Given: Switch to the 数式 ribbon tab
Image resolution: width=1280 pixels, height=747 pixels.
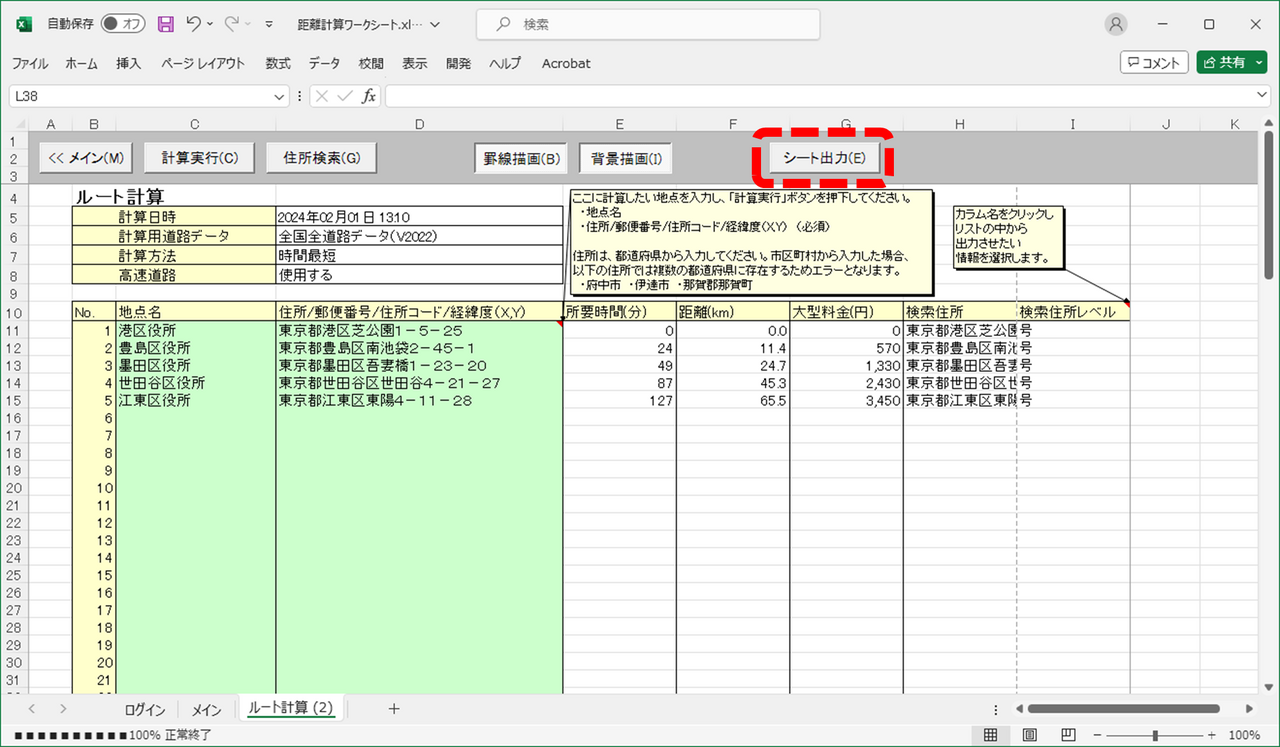Looking at the screenshot, I should click(278, 63).
